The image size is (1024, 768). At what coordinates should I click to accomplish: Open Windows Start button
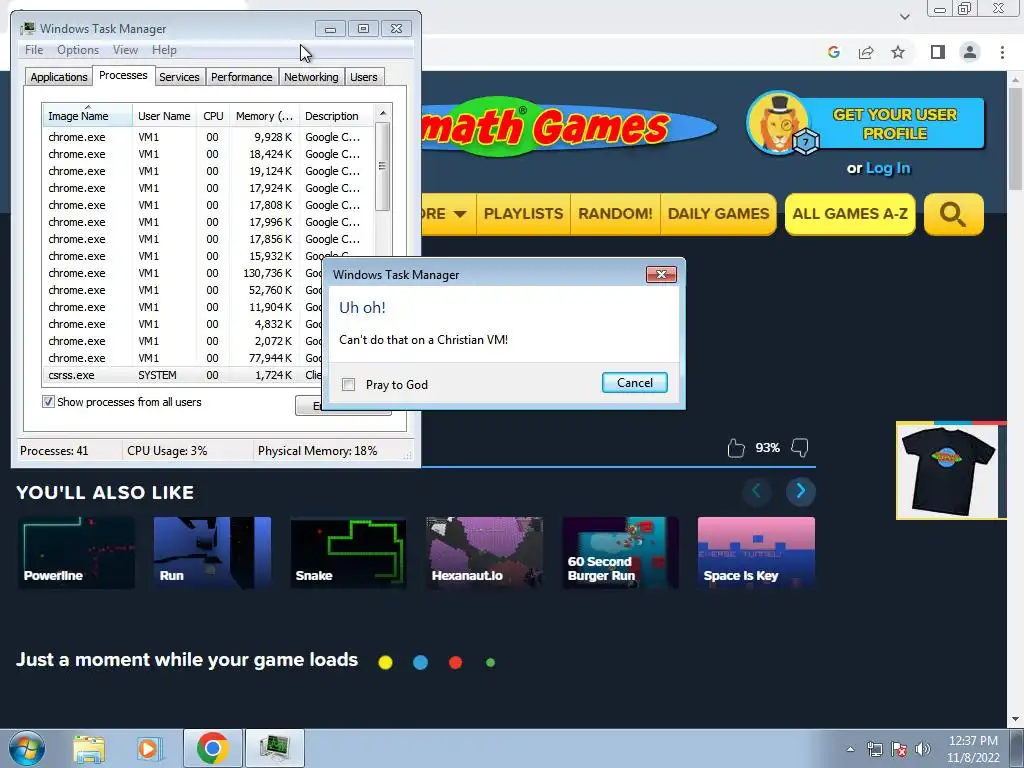pyautogui.click(x=27, y=748)
